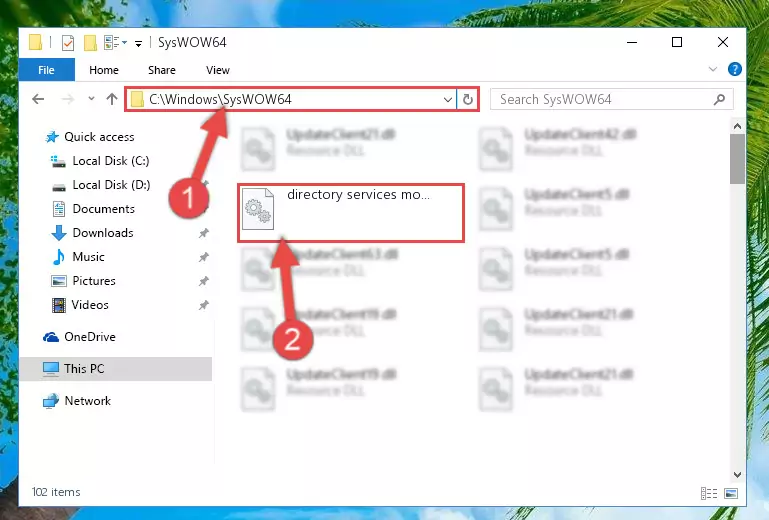Minimize the SysWOW64 window
Screen dimensions: 769x520
(x=632, y=43)
